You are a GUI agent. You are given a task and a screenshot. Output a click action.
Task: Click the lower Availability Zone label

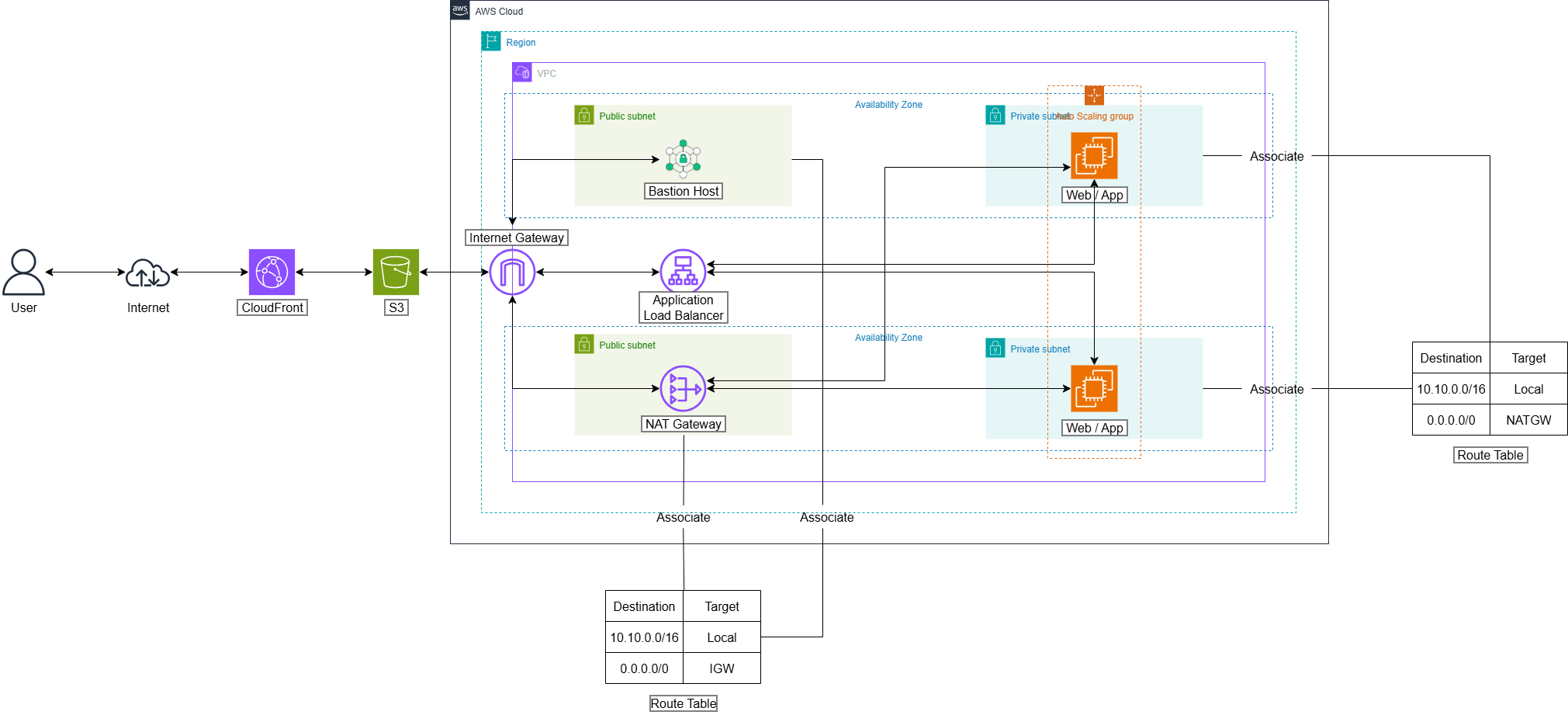[x=888, y=338]
